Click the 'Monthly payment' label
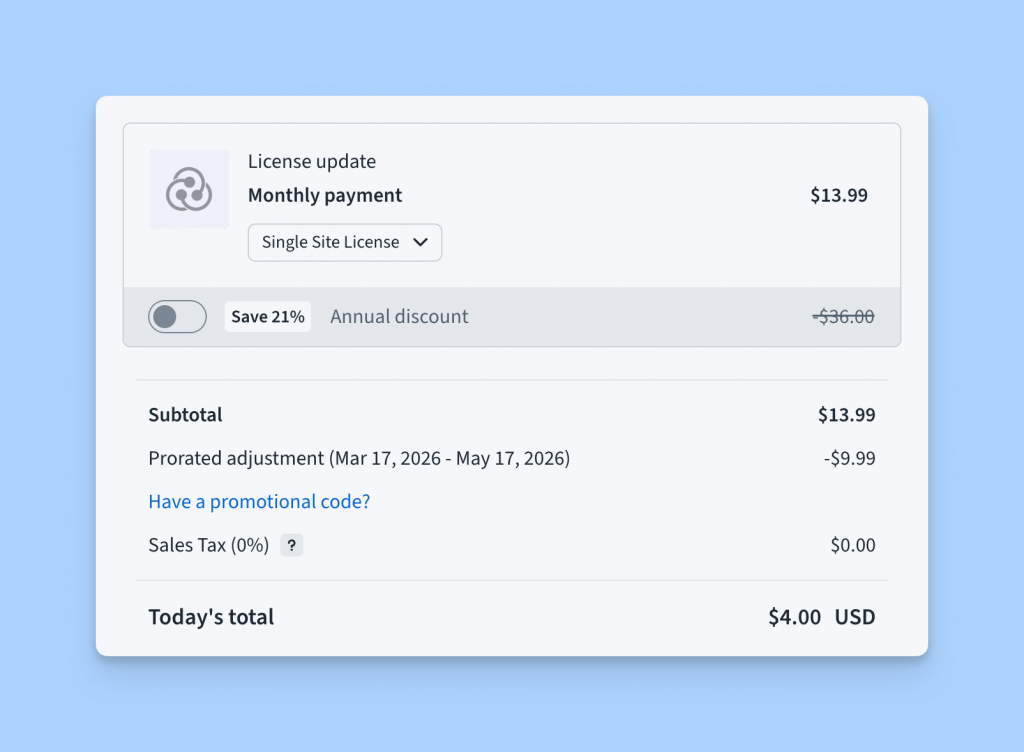This screenshot has height=752, width=1024. (324, 195)
